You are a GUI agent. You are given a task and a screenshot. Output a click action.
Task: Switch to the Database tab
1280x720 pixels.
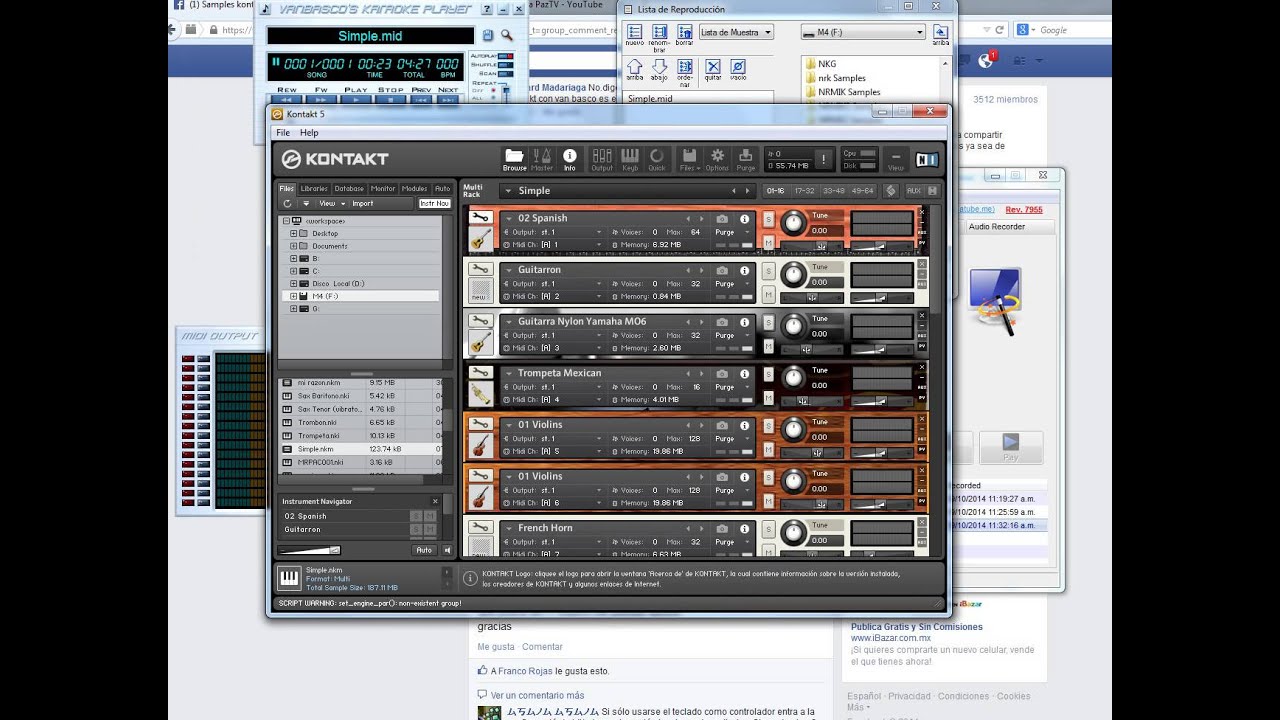click(x=349, y=188)
